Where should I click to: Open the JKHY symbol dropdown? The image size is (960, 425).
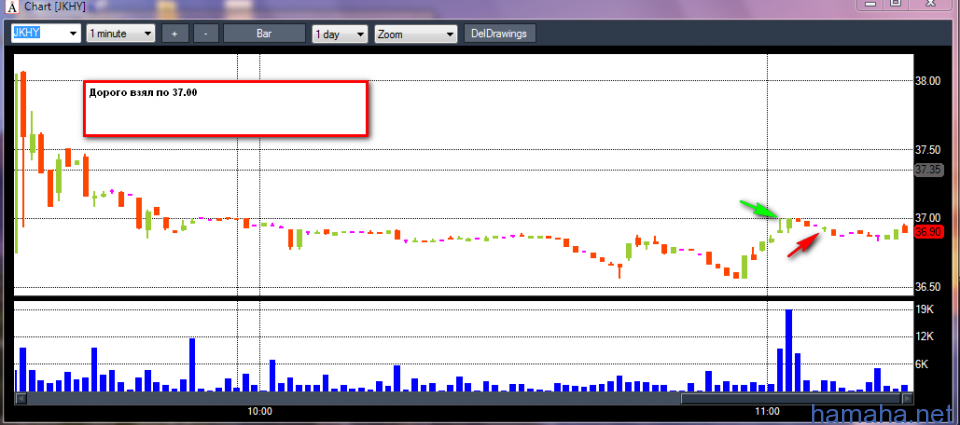[x=73, y=34]
